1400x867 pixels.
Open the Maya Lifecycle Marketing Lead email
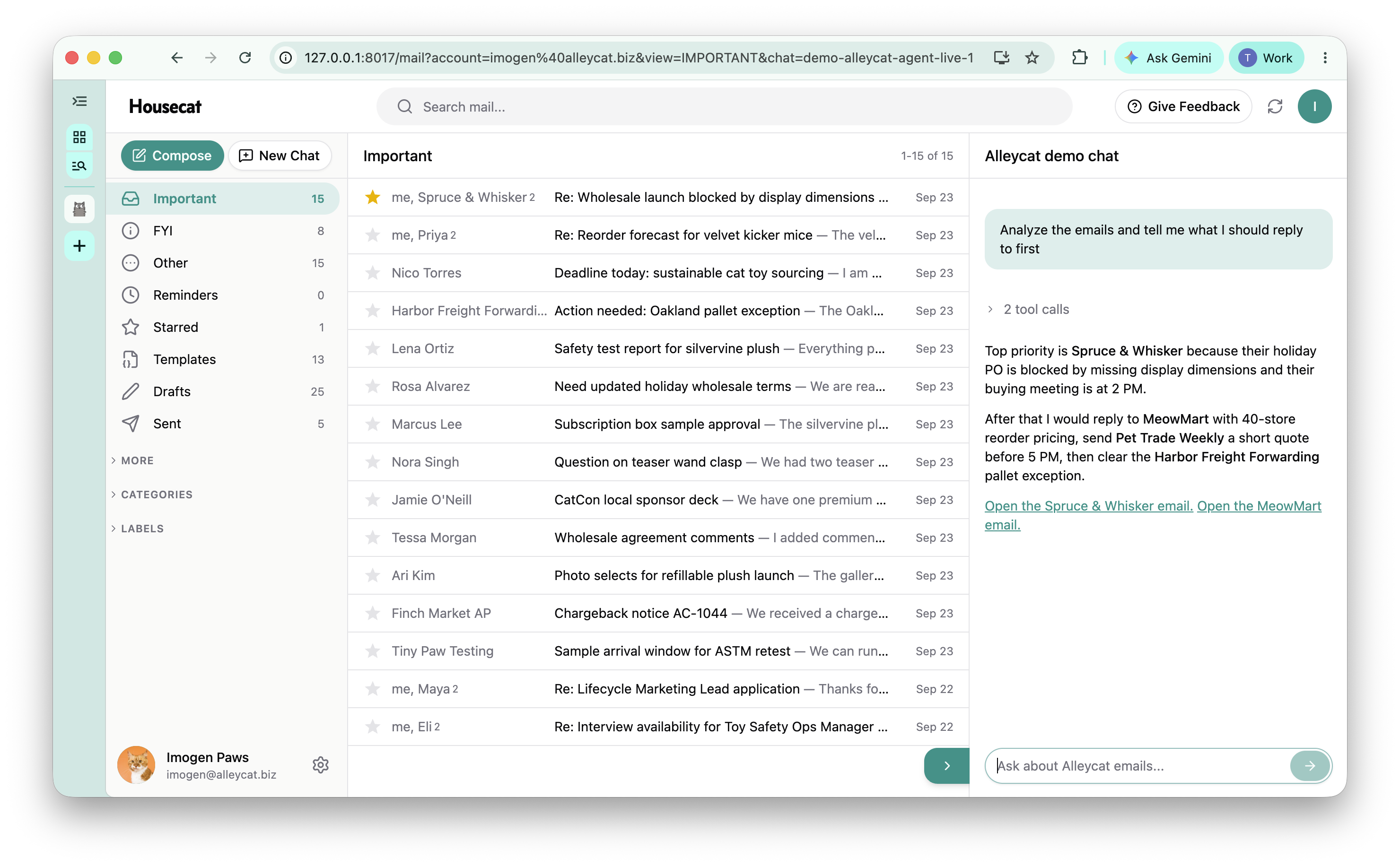tap(658, 689)
